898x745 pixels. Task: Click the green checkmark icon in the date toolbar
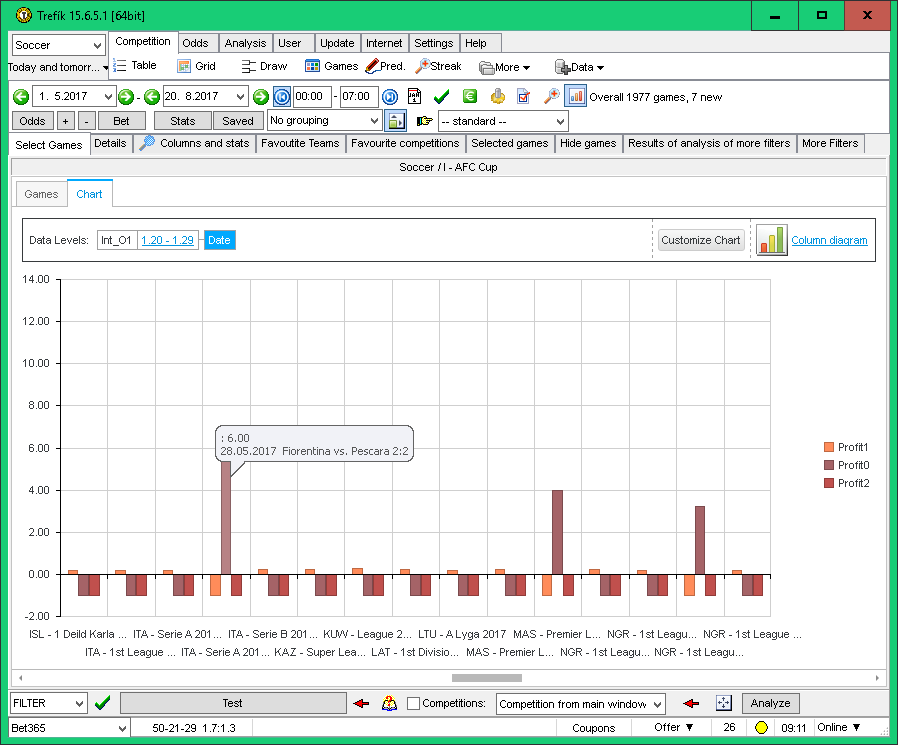coord(441,97)
